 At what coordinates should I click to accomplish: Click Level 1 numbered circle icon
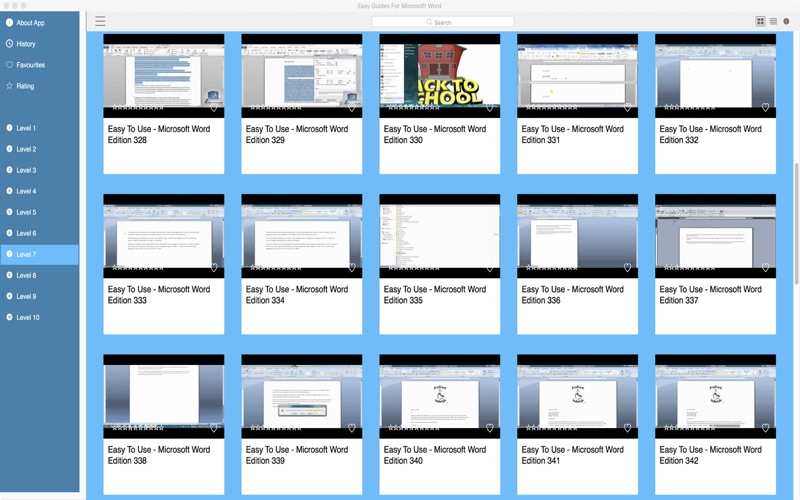9,128
